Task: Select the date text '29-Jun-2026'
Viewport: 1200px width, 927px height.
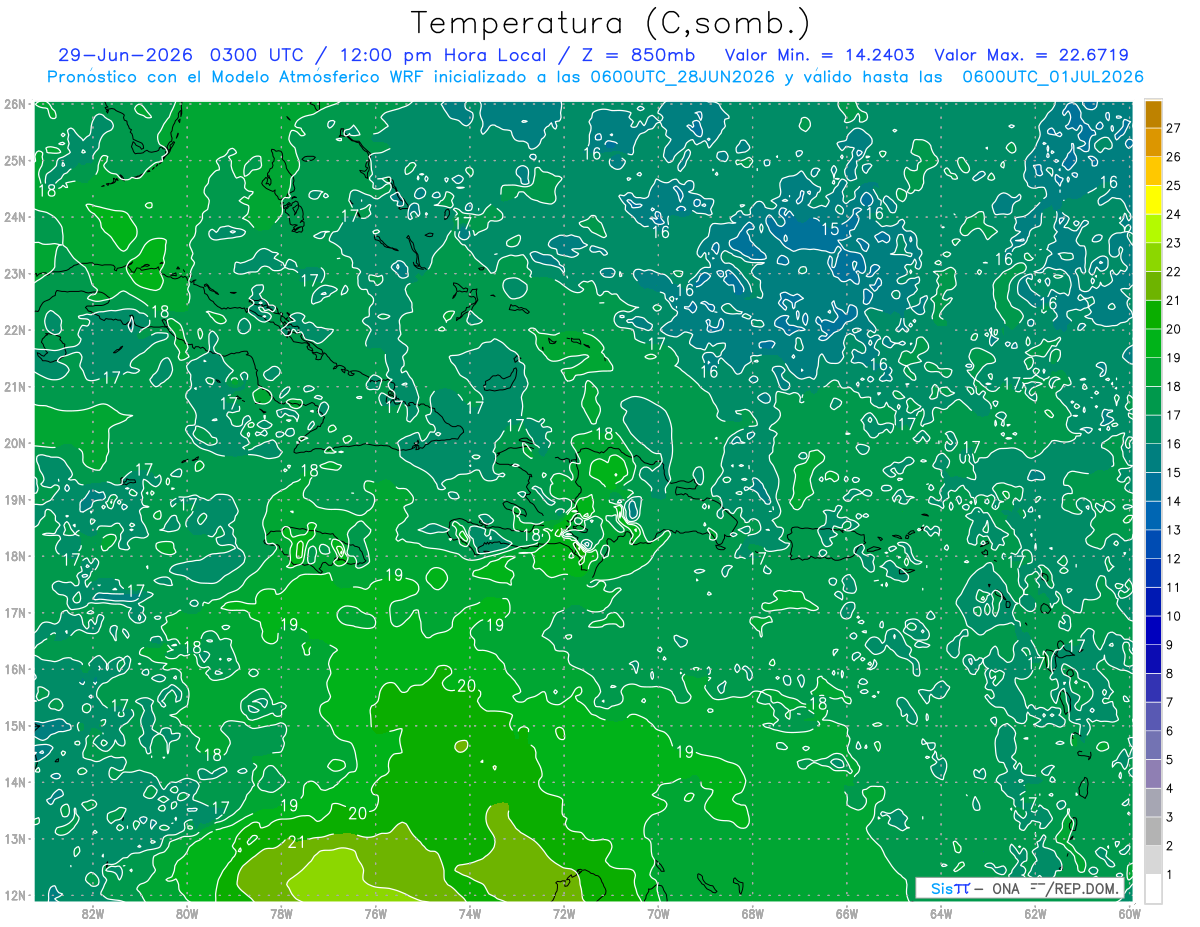Action: tap(126, 55)
